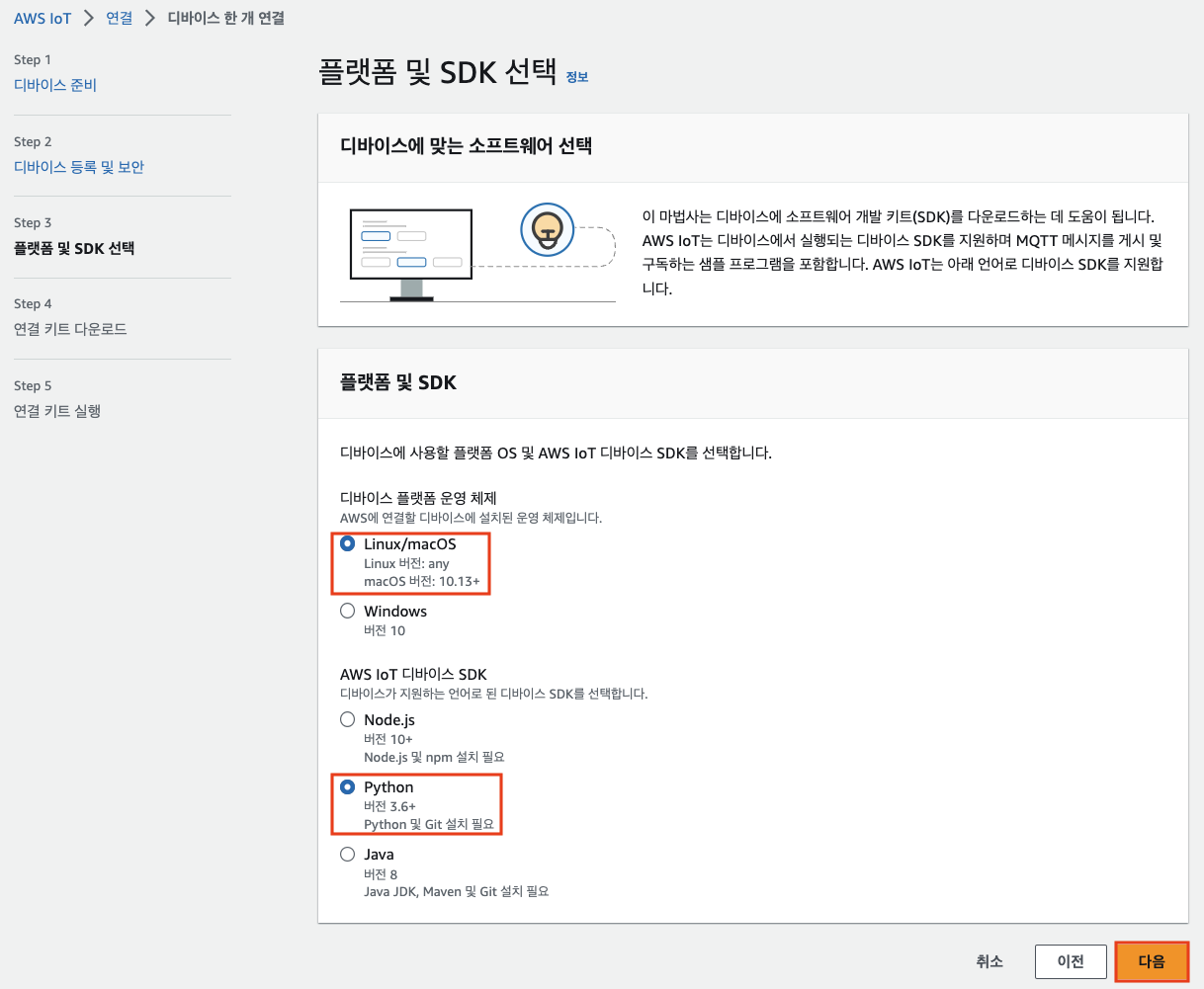Screen dimensions: 1204x989
Task: Go to AWS IoT breadcrumb link
Action: (43, 19)
